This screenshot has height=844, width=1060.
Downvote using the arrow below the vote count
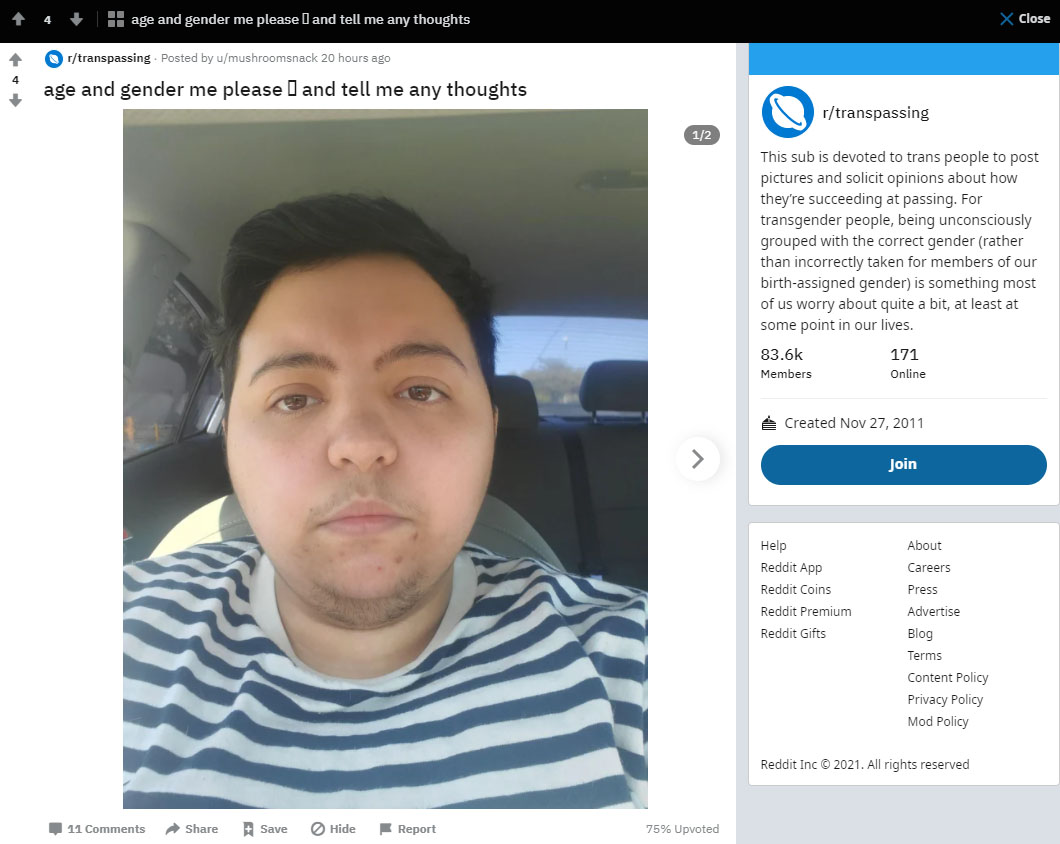[16, 100]
